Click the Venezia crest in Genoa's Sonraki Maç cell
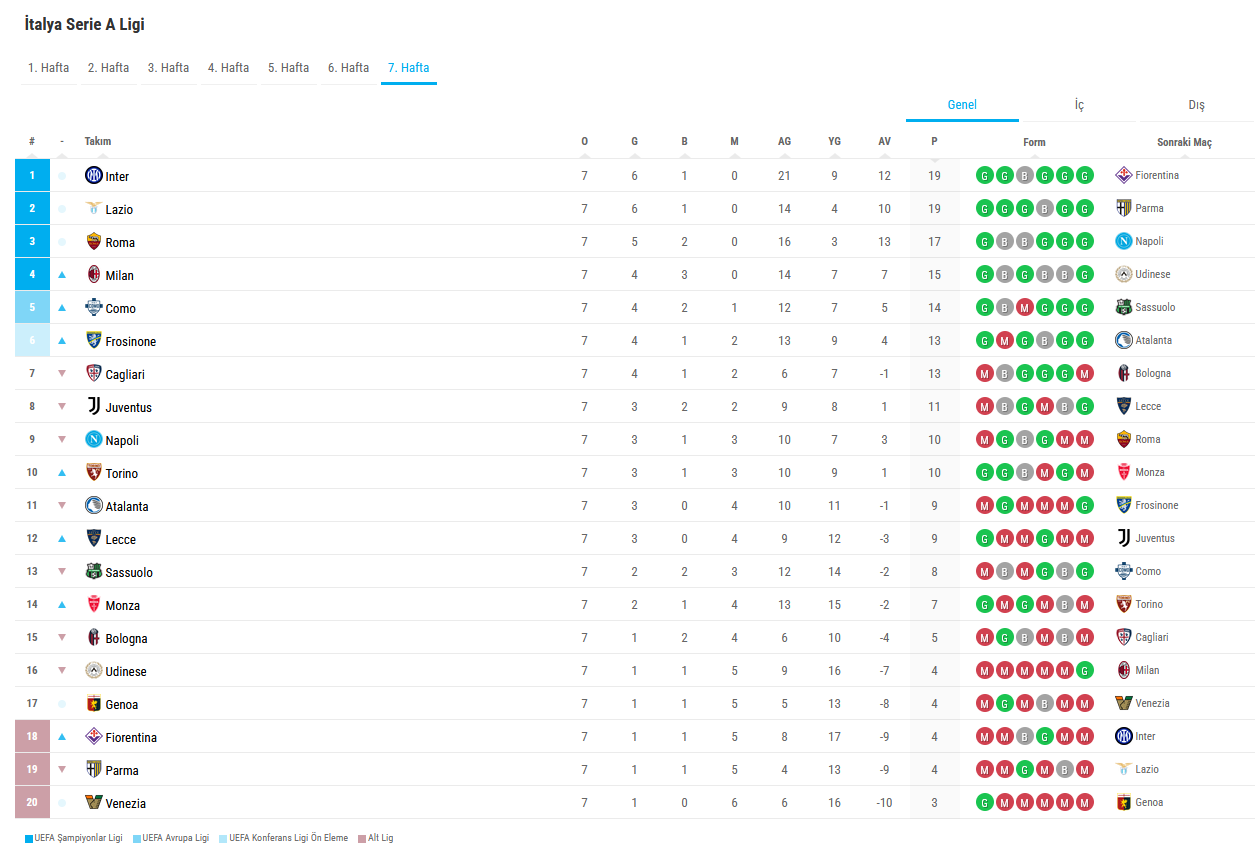 [1124, 703]
